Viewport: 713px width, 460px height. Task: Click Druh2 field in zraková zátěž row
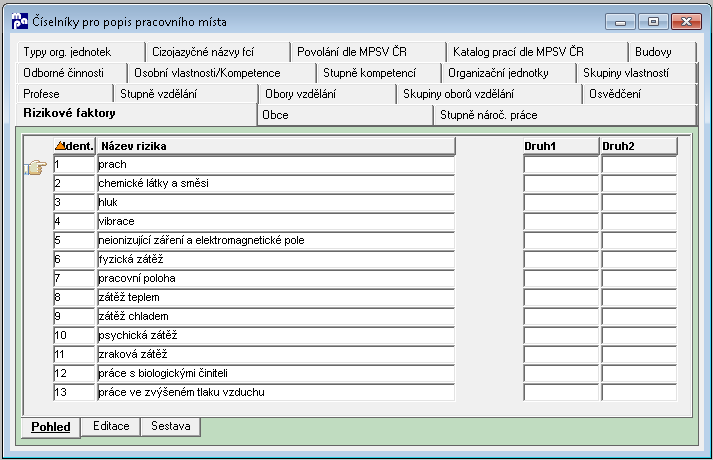click(639, 354)
